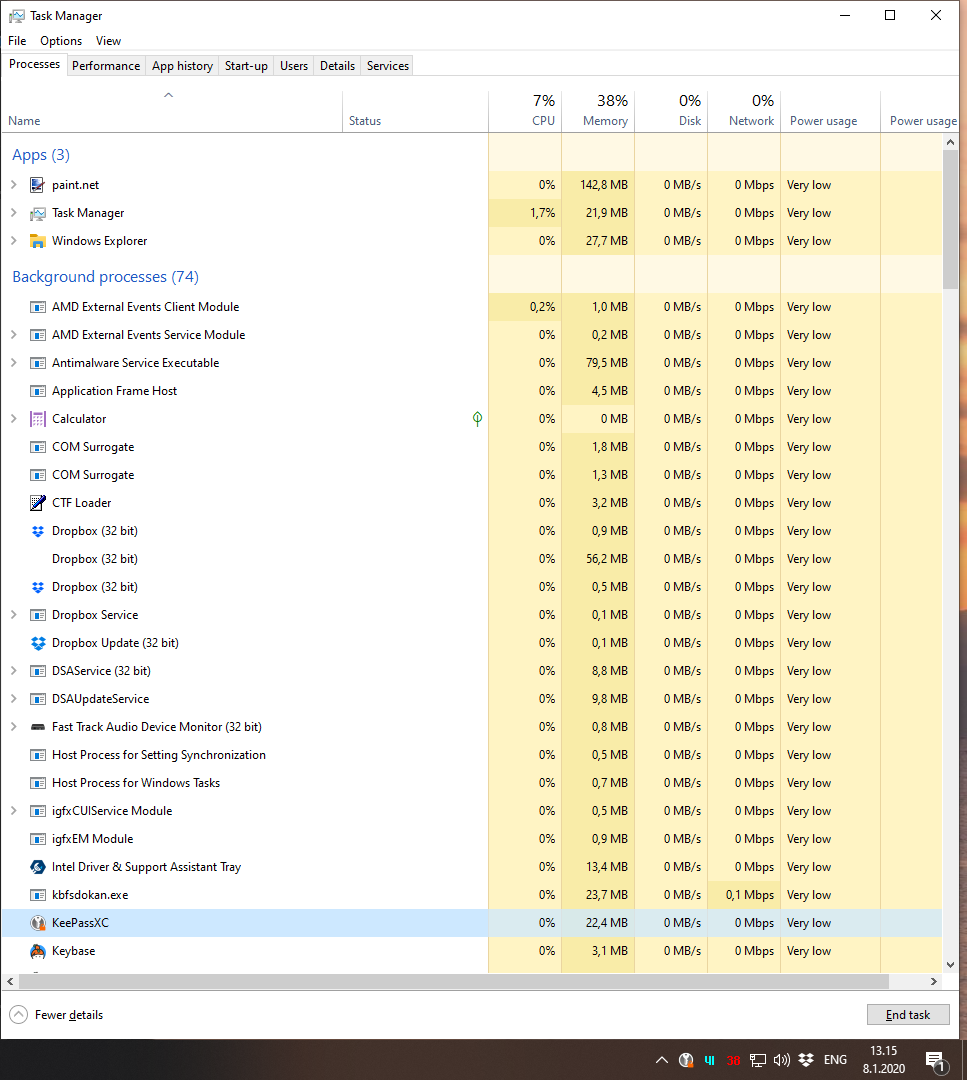Click the Background processes (74) group header
Viewport: 967px width, 1080px height.
pyautogui.click(x=105, y=277)
